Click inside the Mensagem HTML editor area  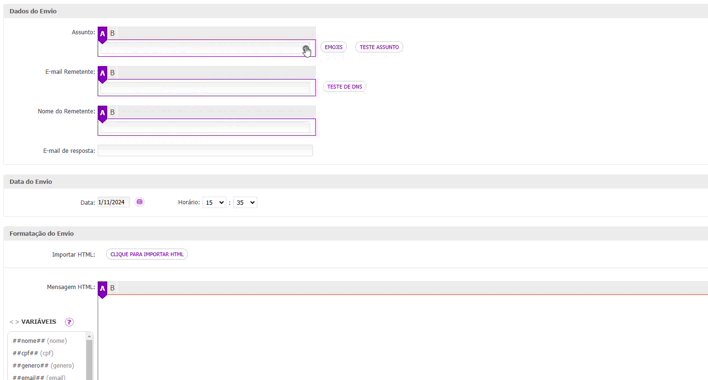[403, 338]
